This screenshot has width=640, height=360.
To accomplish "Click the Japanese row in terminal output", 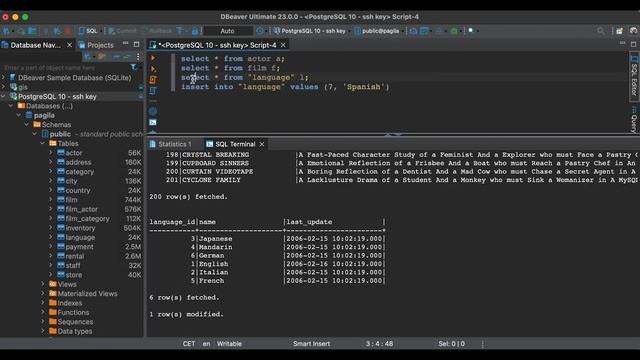I will [267, 238].
